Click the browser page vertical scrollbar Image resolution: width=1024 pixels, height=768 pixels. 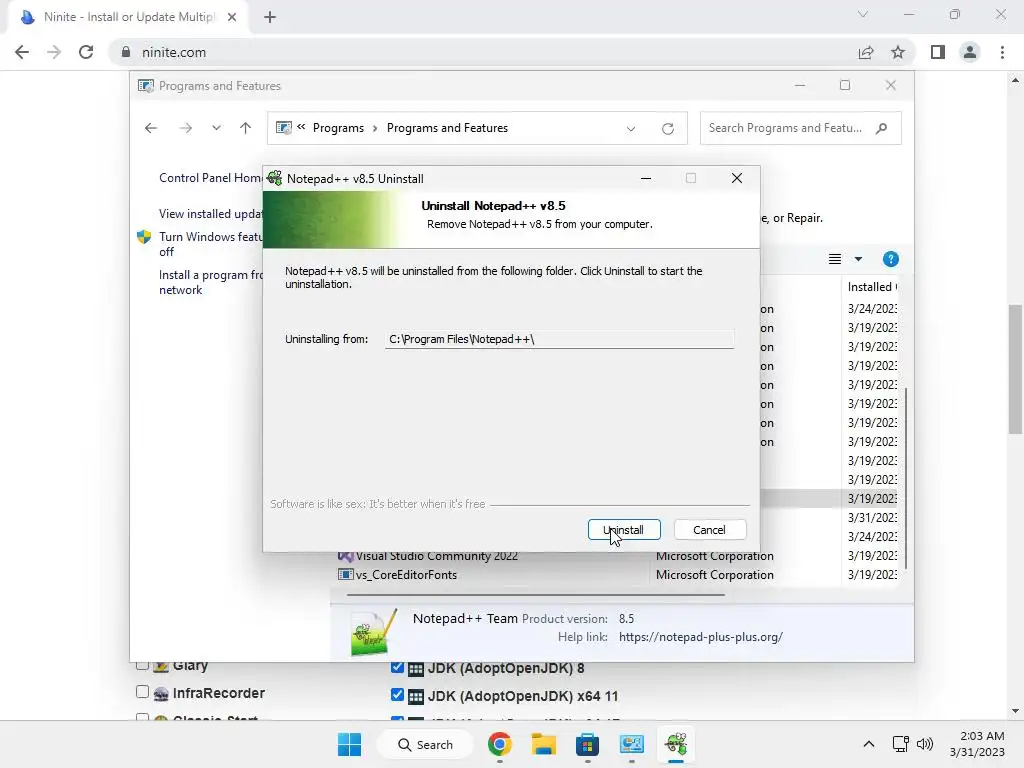click(x=1015, y=368)
